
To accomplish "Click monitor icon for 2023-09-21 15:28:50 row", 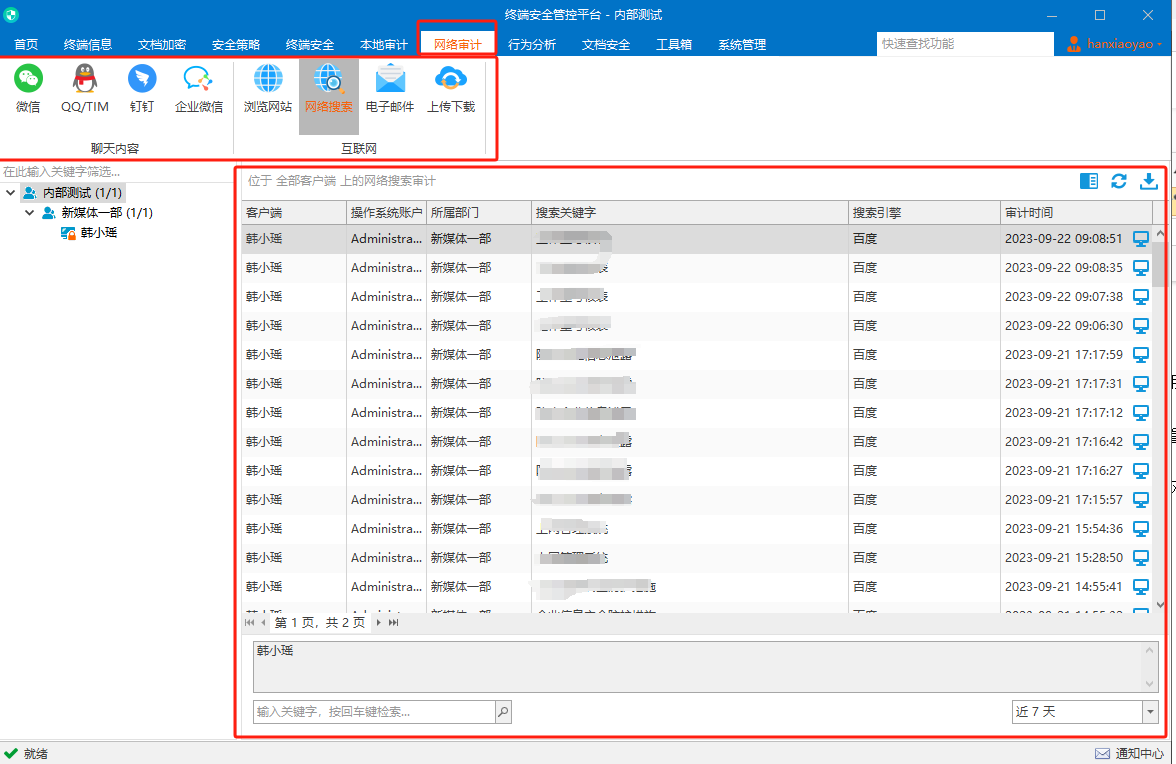I will coord(1141,558).
